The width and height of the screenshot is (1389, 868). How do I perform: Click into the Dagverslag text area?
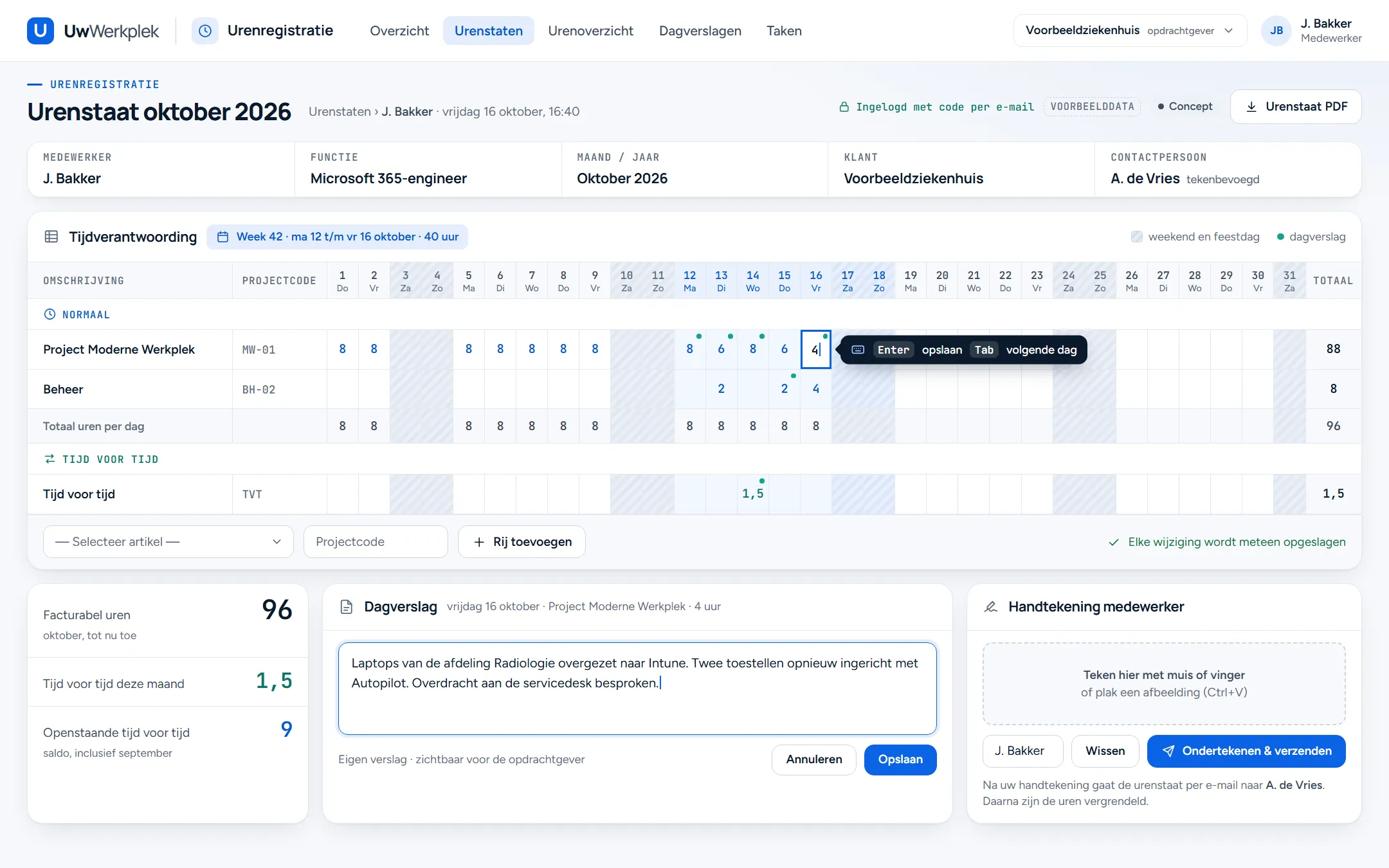(x=637, y=689)
